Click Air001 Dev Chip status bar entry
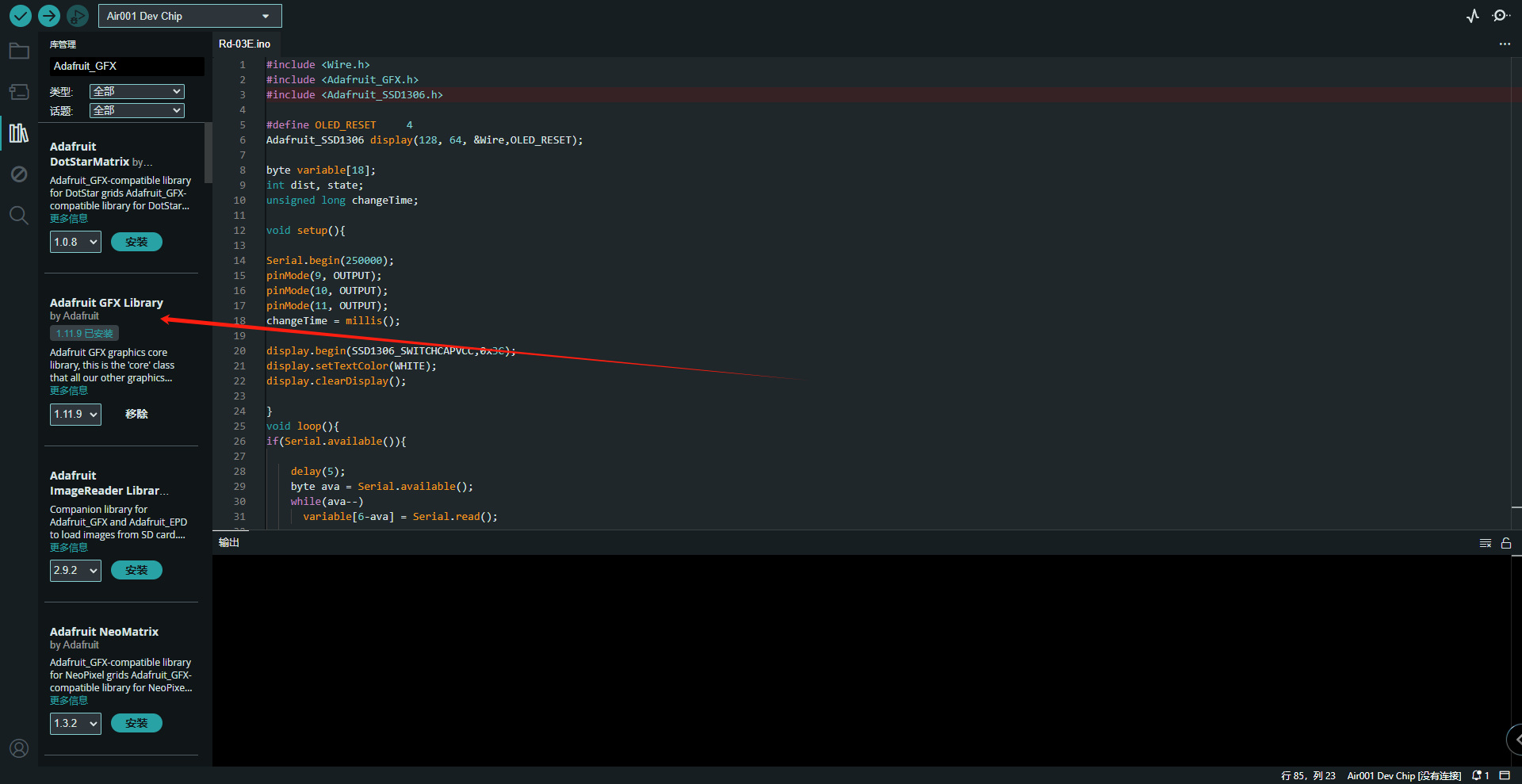Viewport: 1522px width, 784px height. pyautogui.click(x=1404, y=776)
